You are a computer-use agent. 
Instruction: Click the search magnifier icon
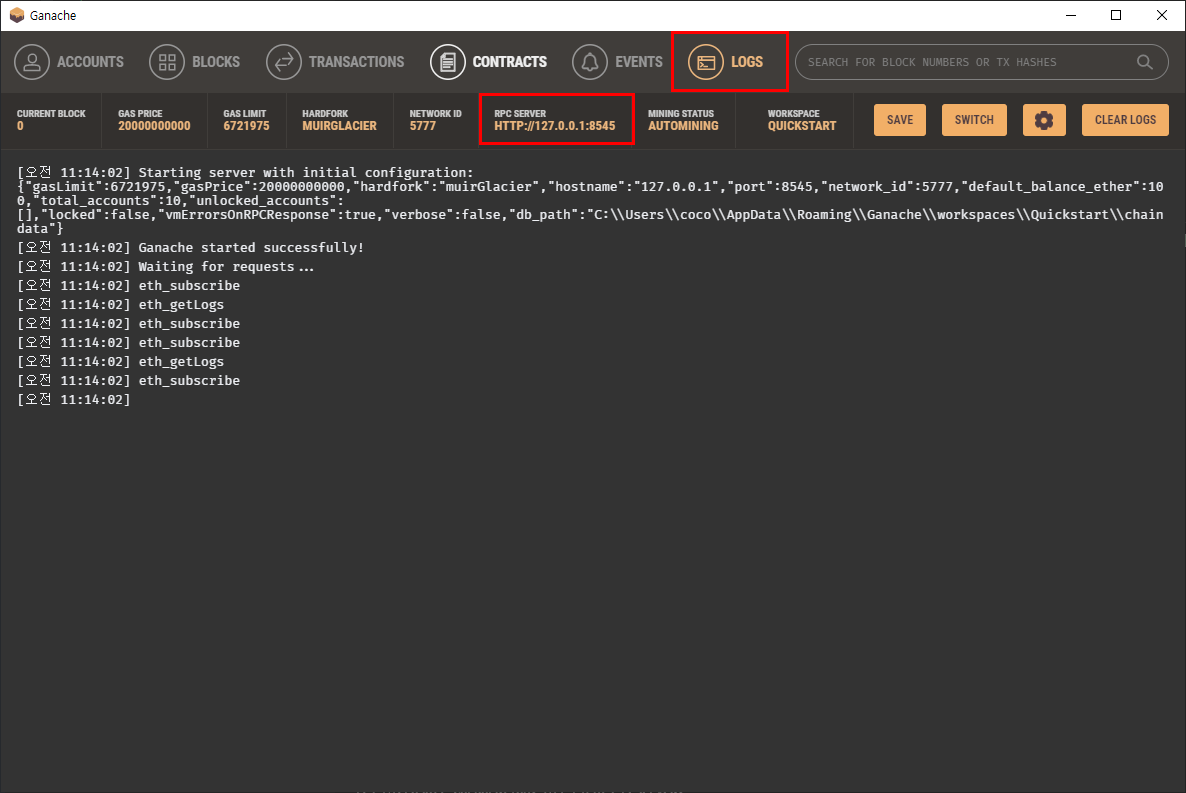pyautogui.click(x=1145, y=62)
